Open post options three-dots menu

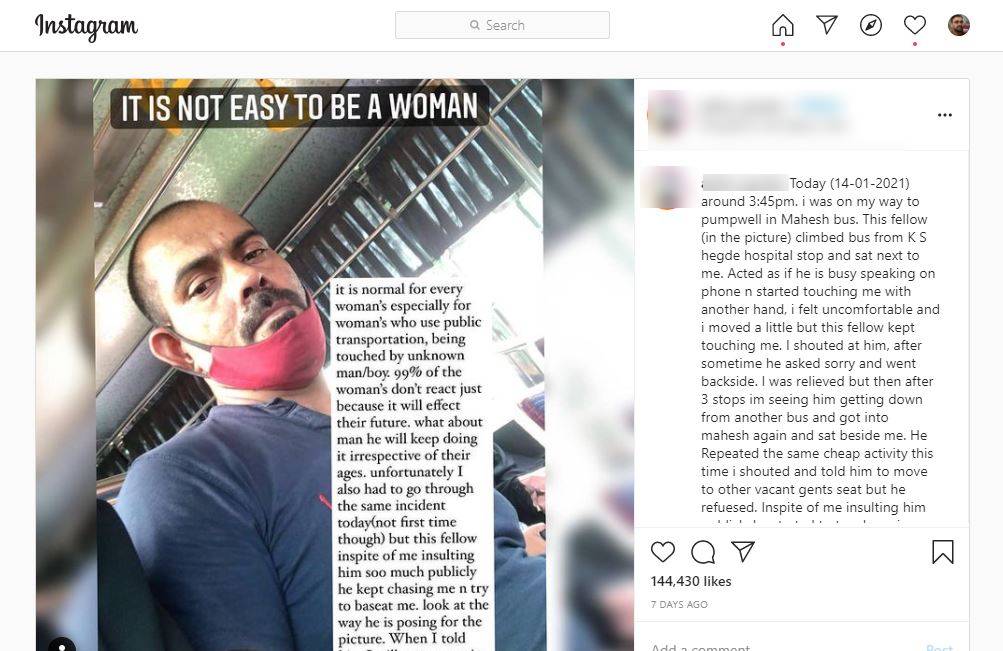coord(945,115)
